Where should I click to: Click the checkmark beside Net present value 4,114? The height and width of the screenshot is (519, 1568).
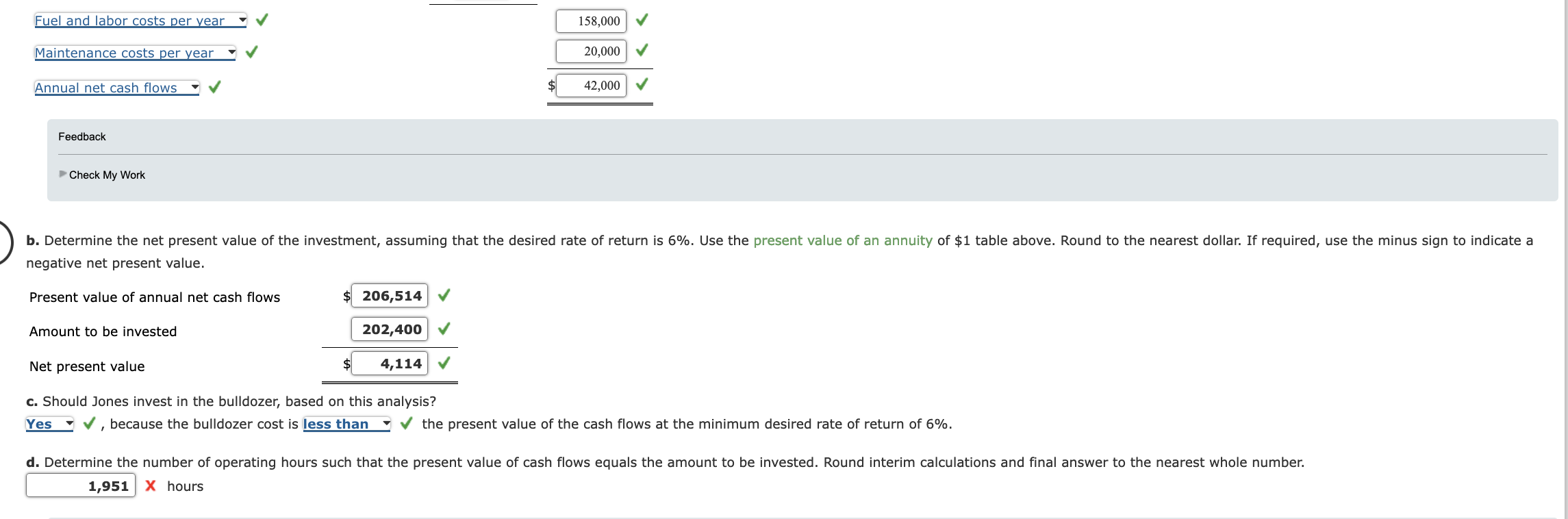point(444,363)
